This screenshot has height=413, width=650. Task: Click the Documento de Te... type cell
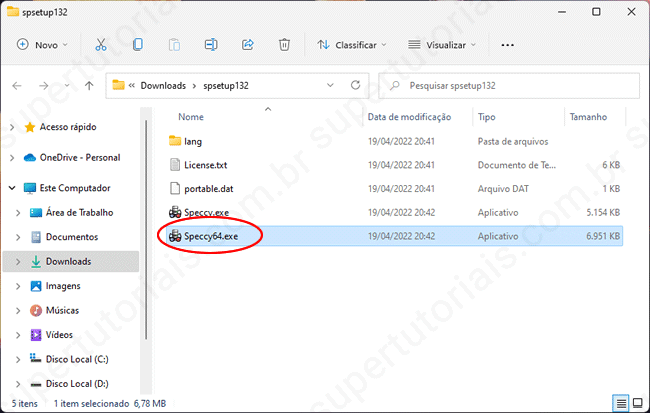click(517, 165)
